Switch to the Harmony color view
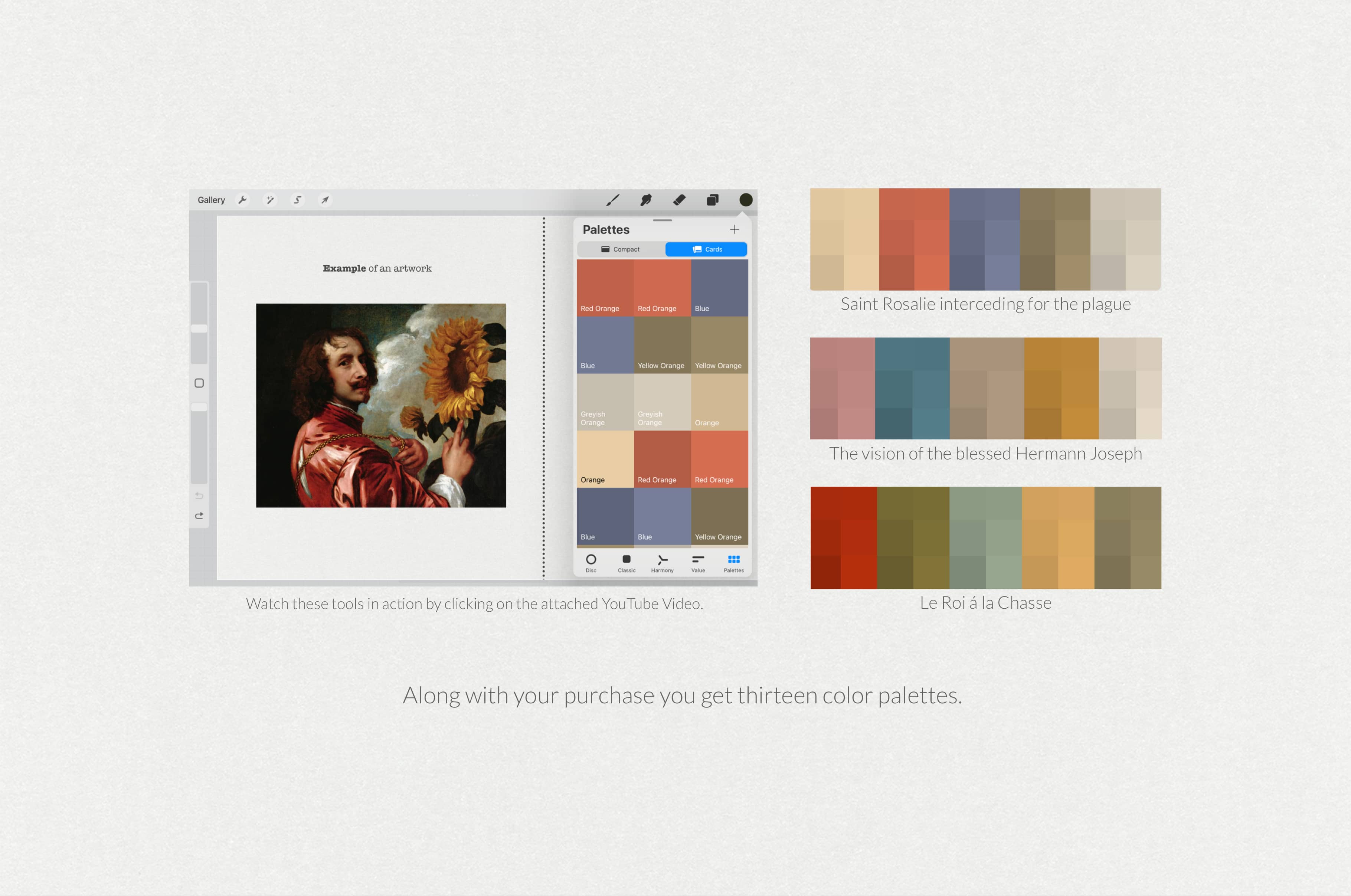Image resolution: width=1351 pixels, height=896 pixels. [x=662, y=563]
